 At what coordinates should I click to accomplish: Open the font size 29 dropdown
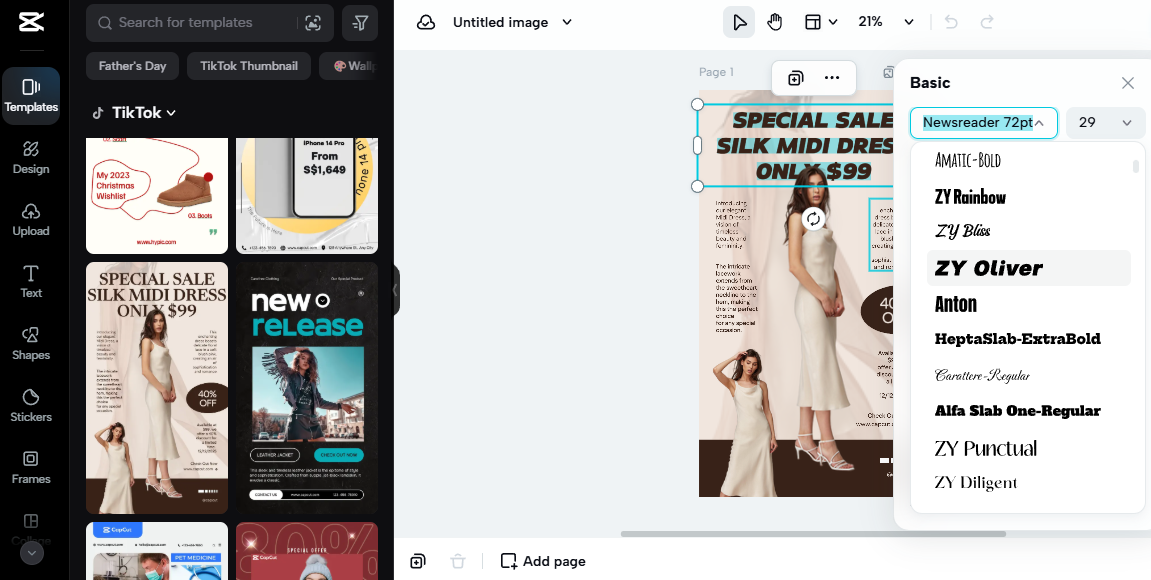point(1105,123)
